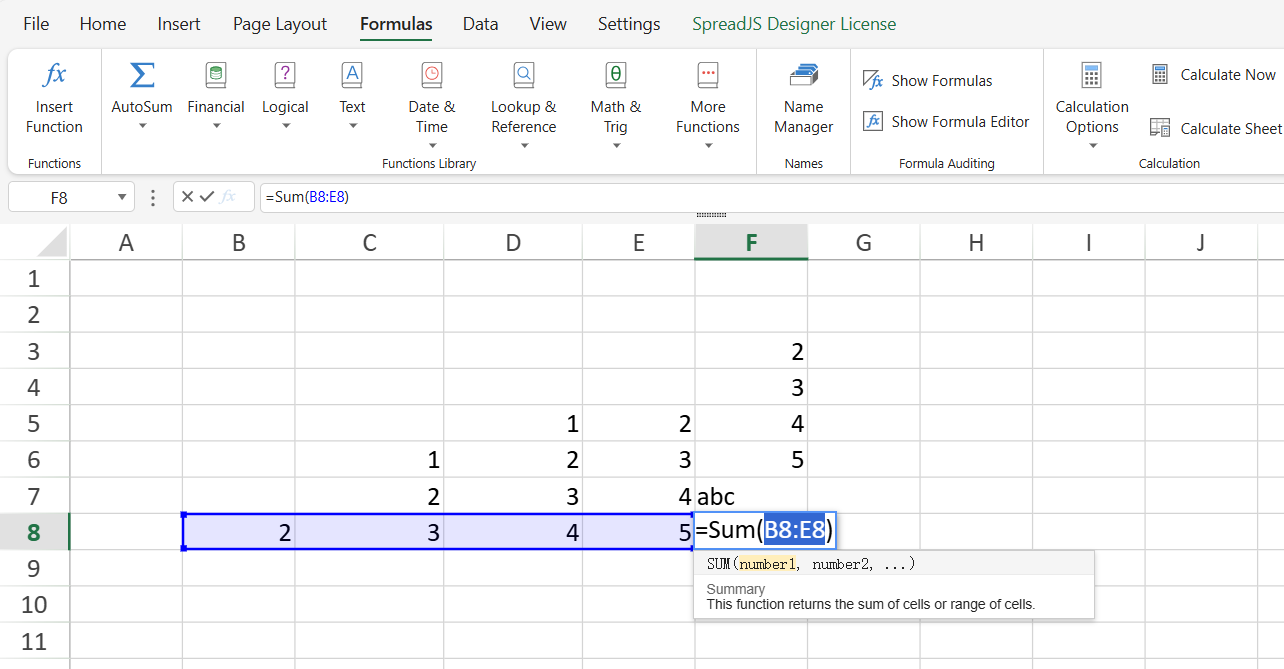Viewport: 1284px width, 669px height.
Task: Open the Name Manager
Action: pyautogui.click(x=803, y=98)
